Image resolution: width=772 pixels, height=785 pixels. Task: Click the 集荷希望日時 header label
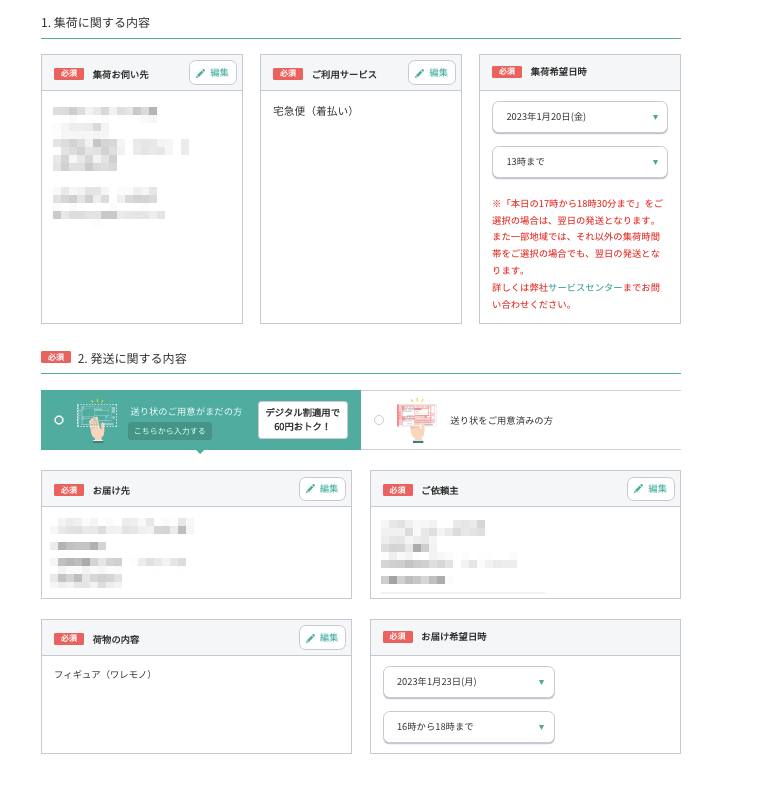point(559,72)
